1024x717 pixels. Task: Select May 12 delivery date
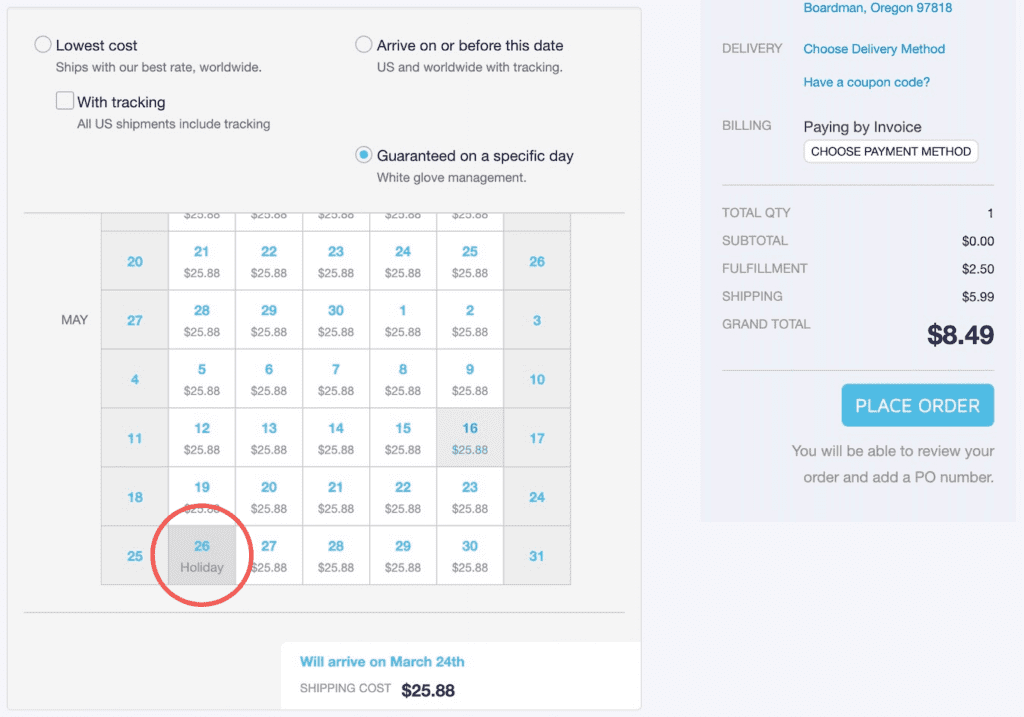click(x=202, y=438)
